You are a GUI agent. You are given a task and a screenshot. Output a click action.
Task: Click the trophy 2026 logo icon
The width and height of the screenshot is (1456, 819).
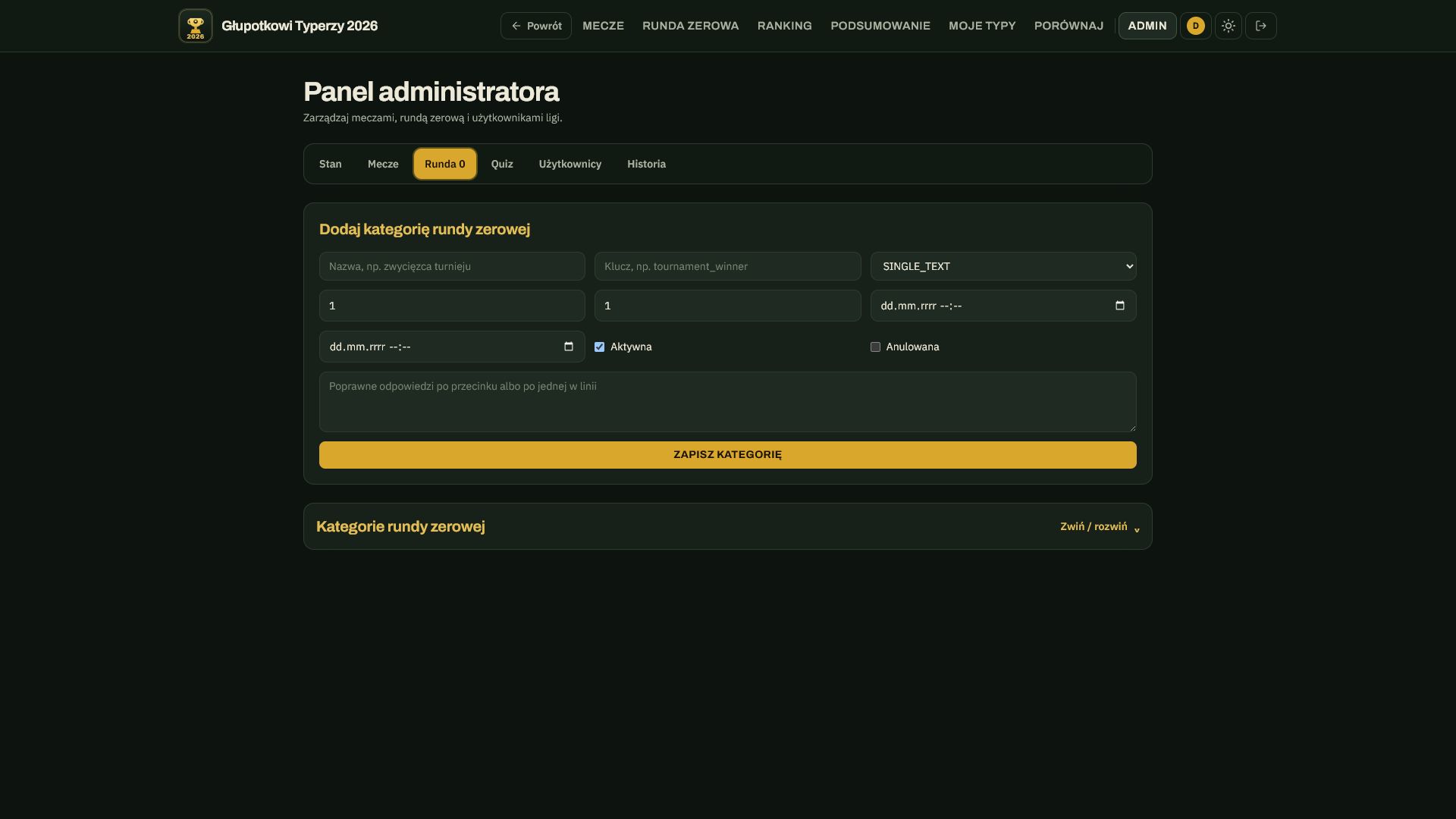pos(196,26)
